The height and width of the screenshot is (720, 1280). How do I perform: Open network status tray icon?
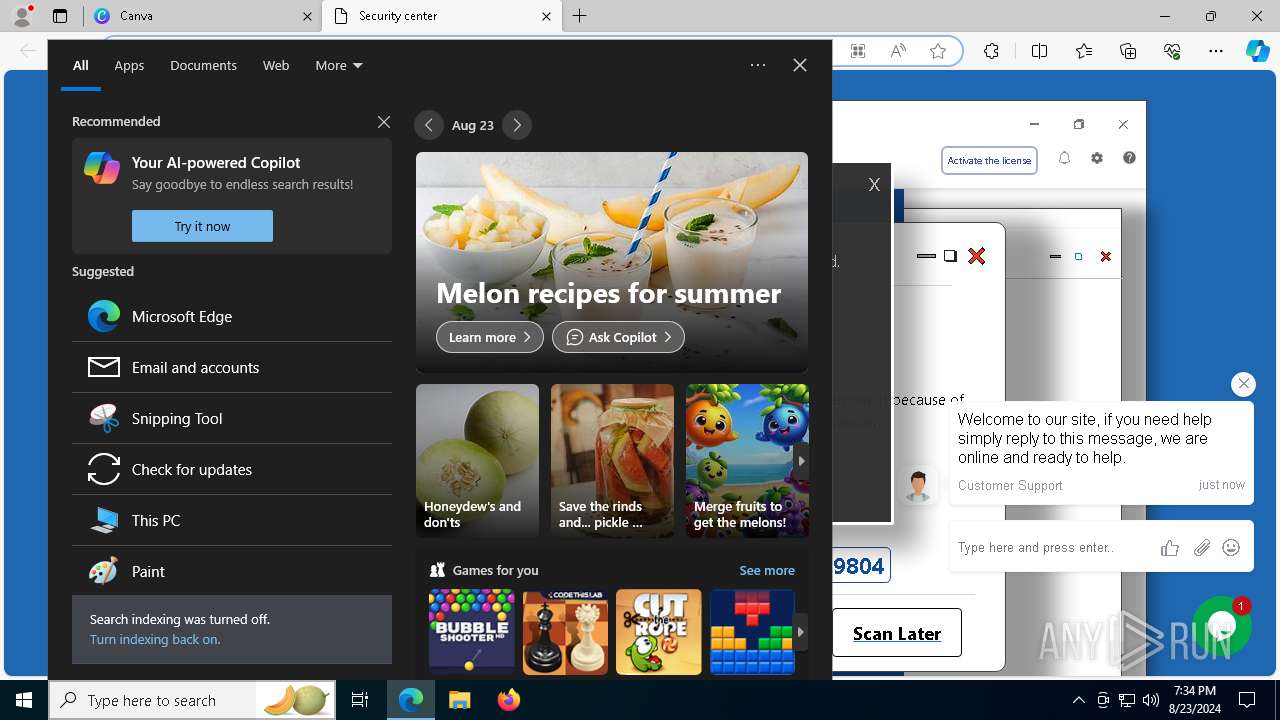[x=1127, y=700]
